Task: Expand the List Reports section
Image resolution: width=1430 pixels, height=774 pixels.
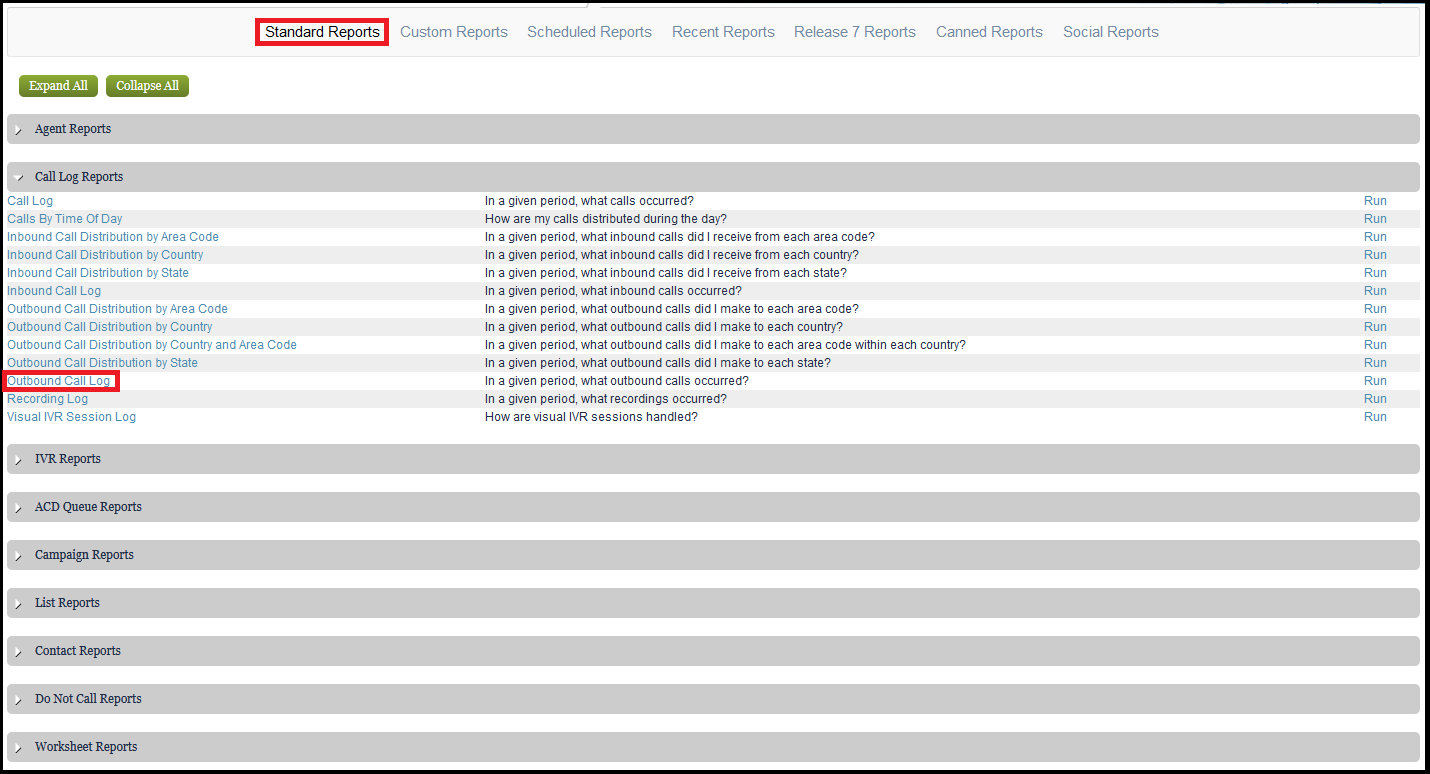Action: (x=713, y=603)
